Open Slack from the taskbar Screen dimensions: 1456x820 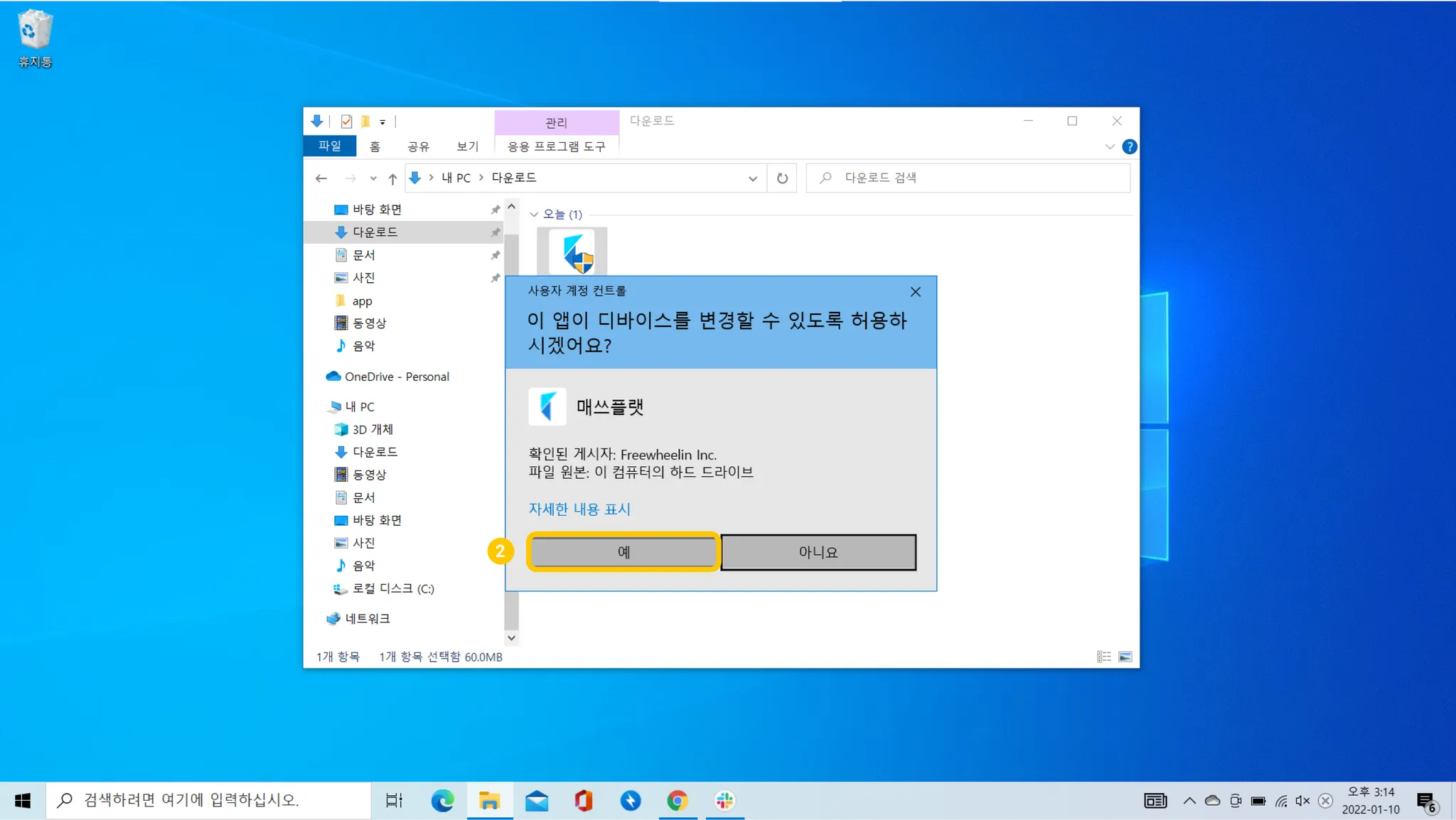click(724, 801)
